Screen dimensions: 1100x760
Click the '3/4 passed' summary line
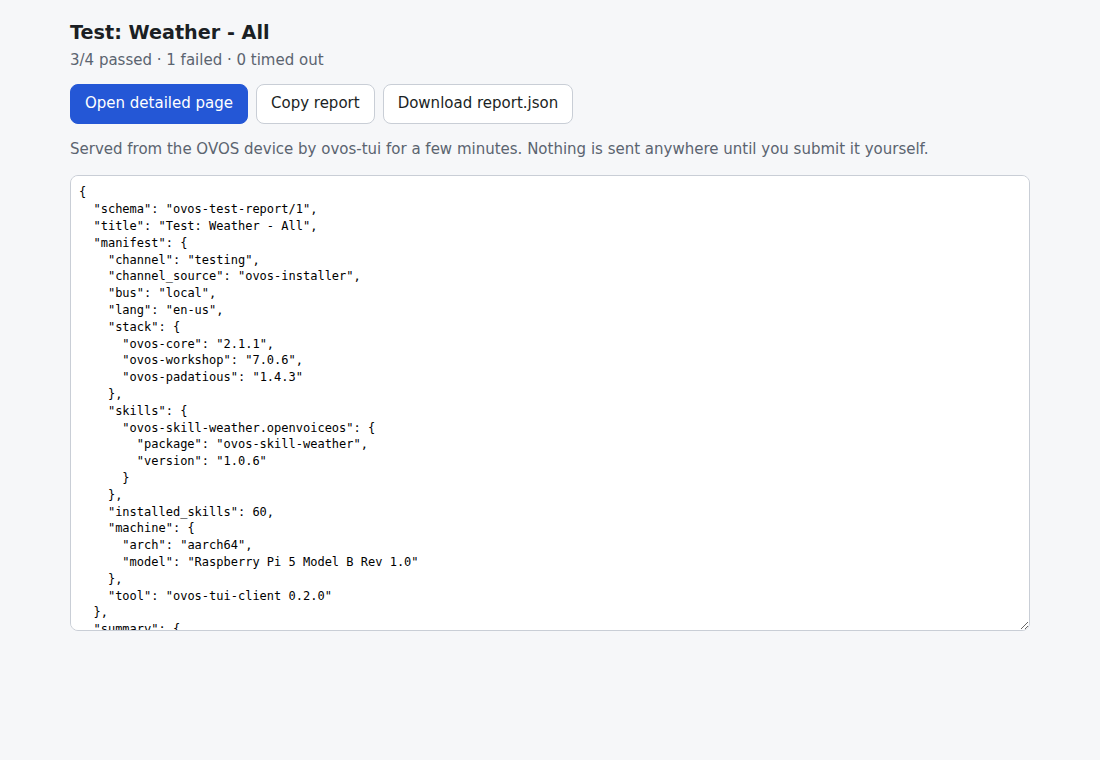tap(196, 60)
